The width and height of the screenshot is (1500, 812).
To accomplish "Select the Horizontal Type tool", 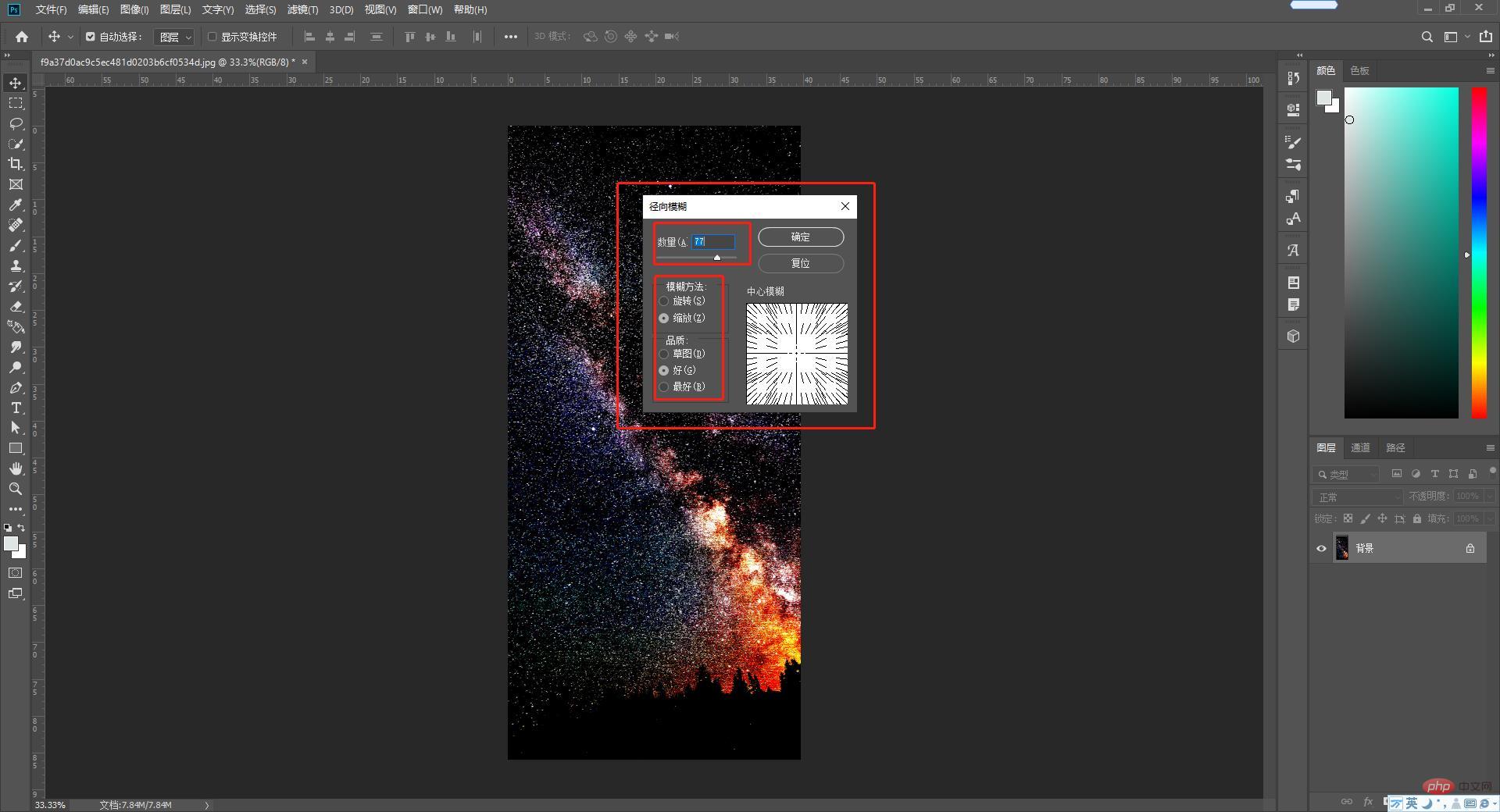I will (x=16, y=408).
